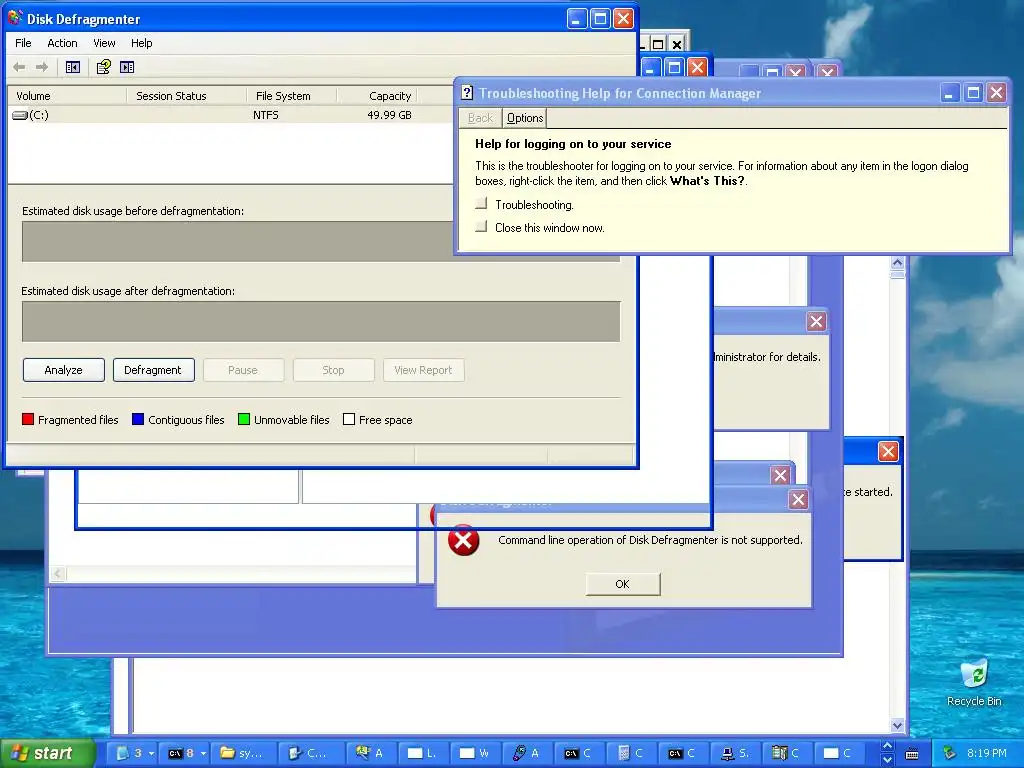Click 'Help for logging on to your service' heading
The image size is (1024, 768).
tap(573, 144)
